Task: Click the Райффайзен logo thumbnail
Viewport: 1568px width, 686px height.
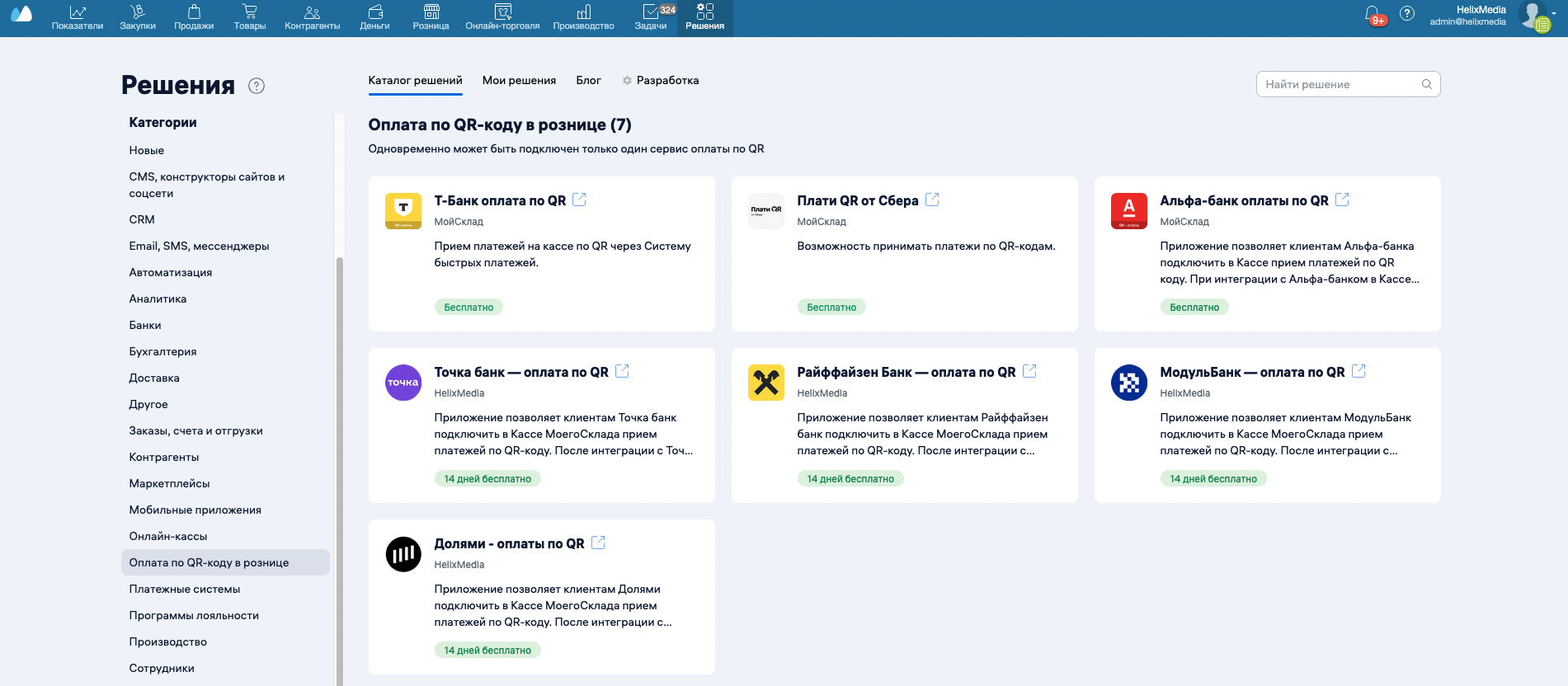Action: coord(766,383)
